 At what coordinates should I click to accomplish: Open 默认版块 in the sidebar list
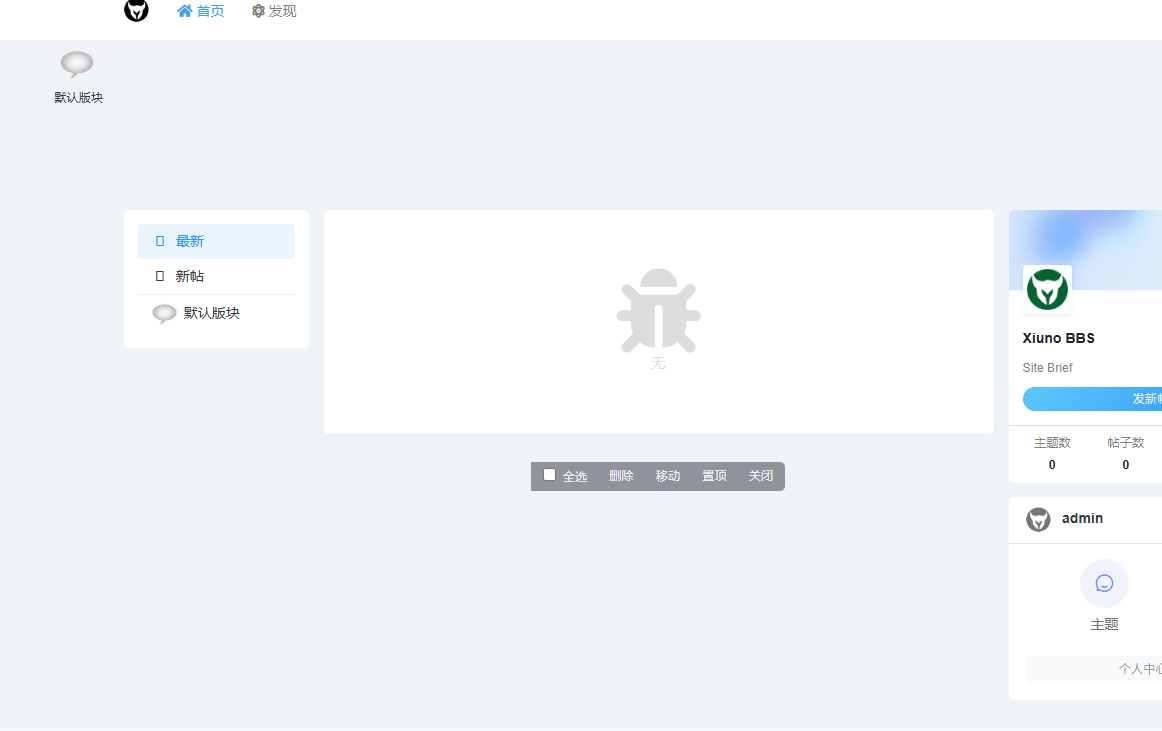point(212,313)
